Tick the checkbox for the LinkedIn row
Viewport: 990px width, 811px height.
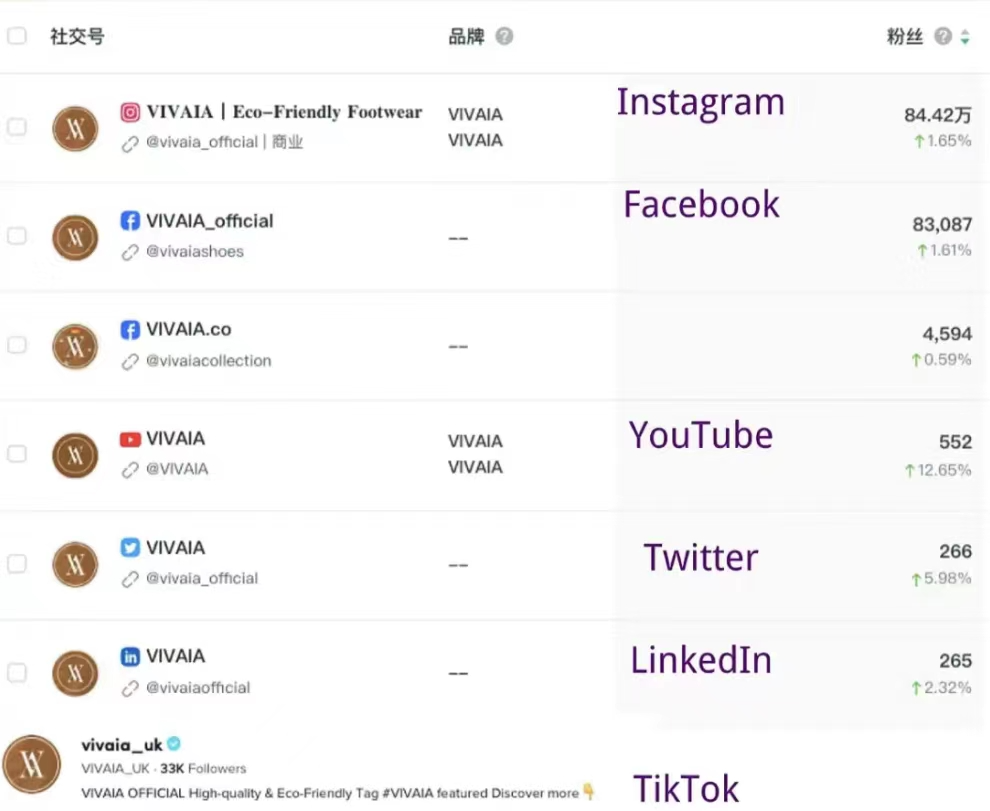click(x=17, y=673)
